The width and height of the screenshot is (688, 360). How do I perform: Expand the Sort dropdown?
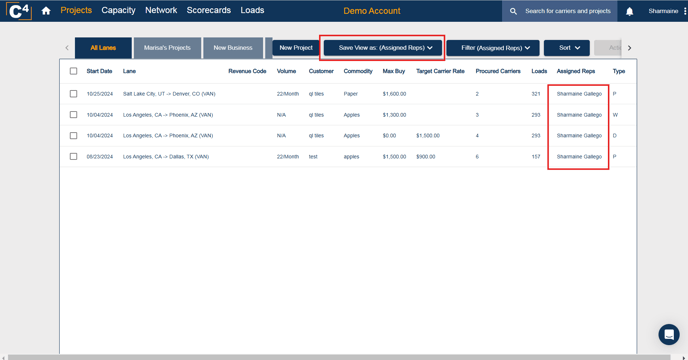(567, 48)
